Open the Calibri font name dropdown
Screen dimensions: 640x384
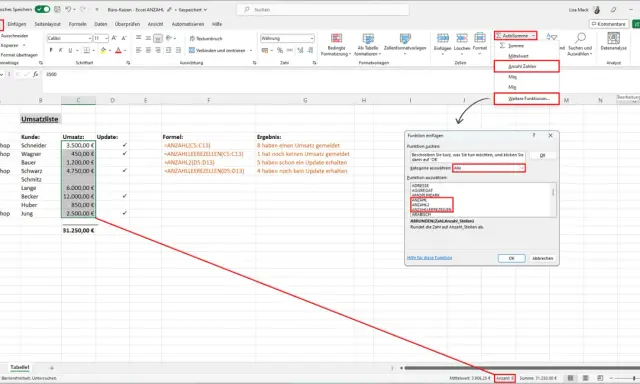90,38
